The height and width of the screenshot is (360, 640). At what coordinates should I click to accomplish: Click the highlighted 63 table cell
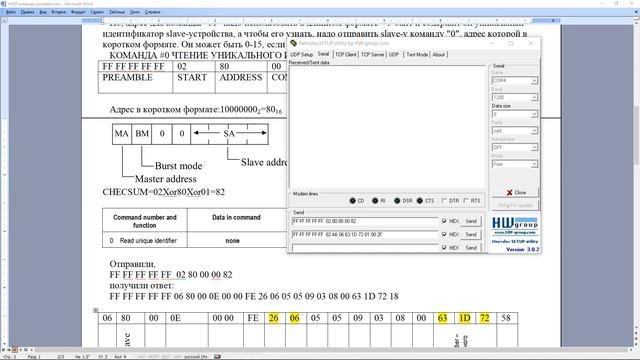[443, 318]
